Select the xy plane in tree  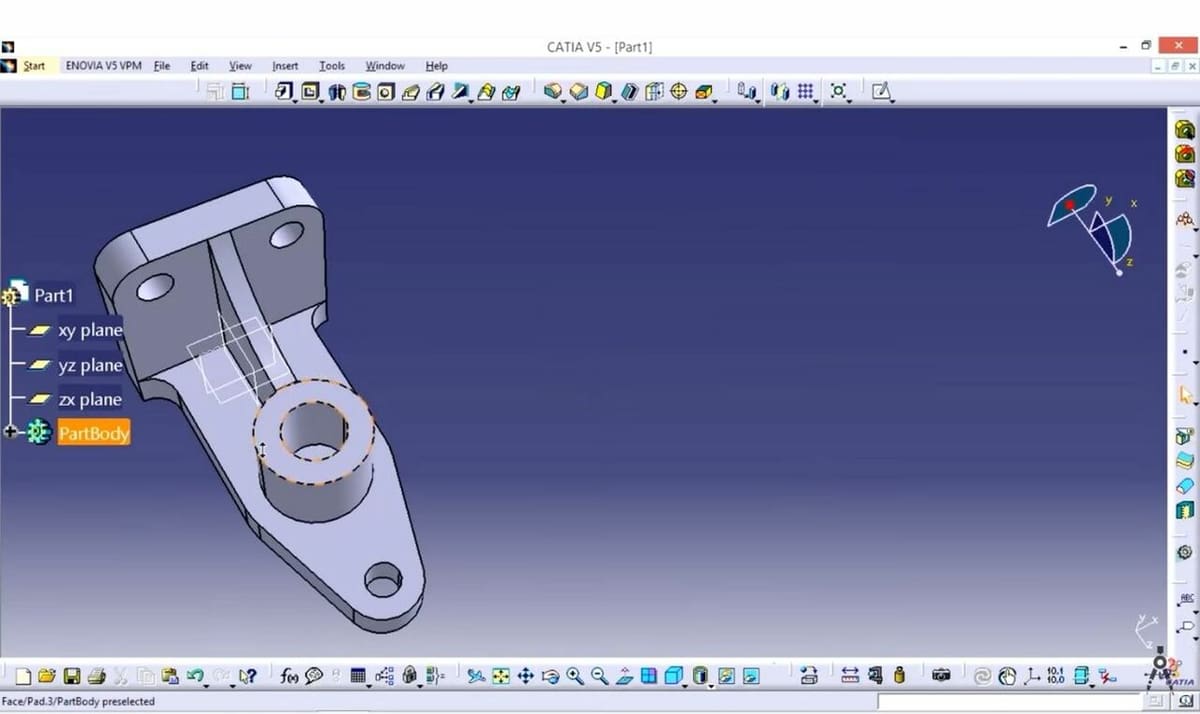[x=90, y=330]
